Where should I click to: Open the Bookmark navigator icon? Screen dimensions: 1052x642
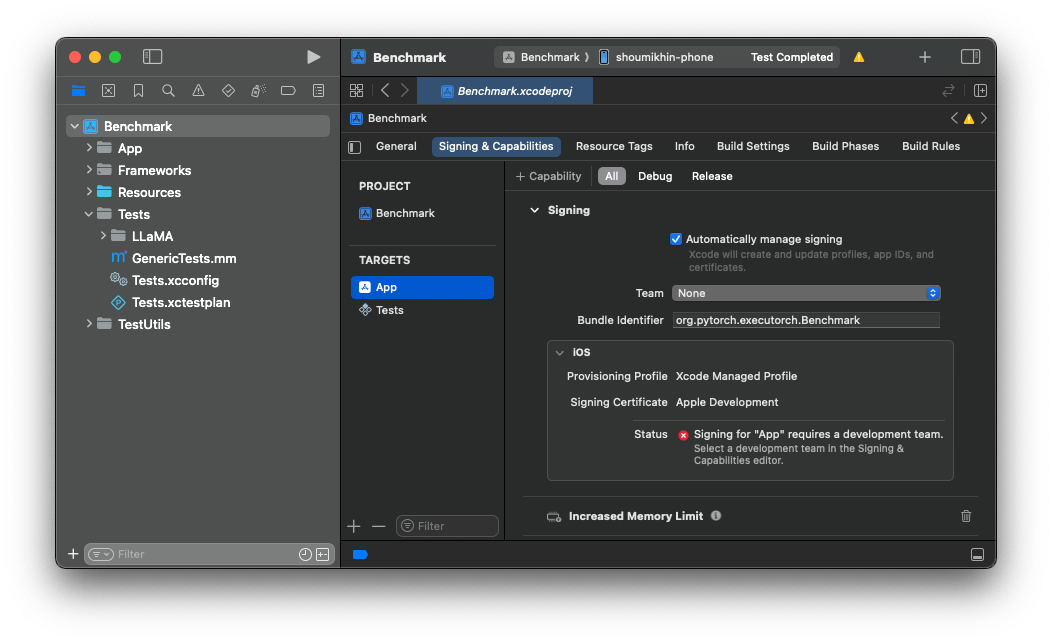pos(138,90)
